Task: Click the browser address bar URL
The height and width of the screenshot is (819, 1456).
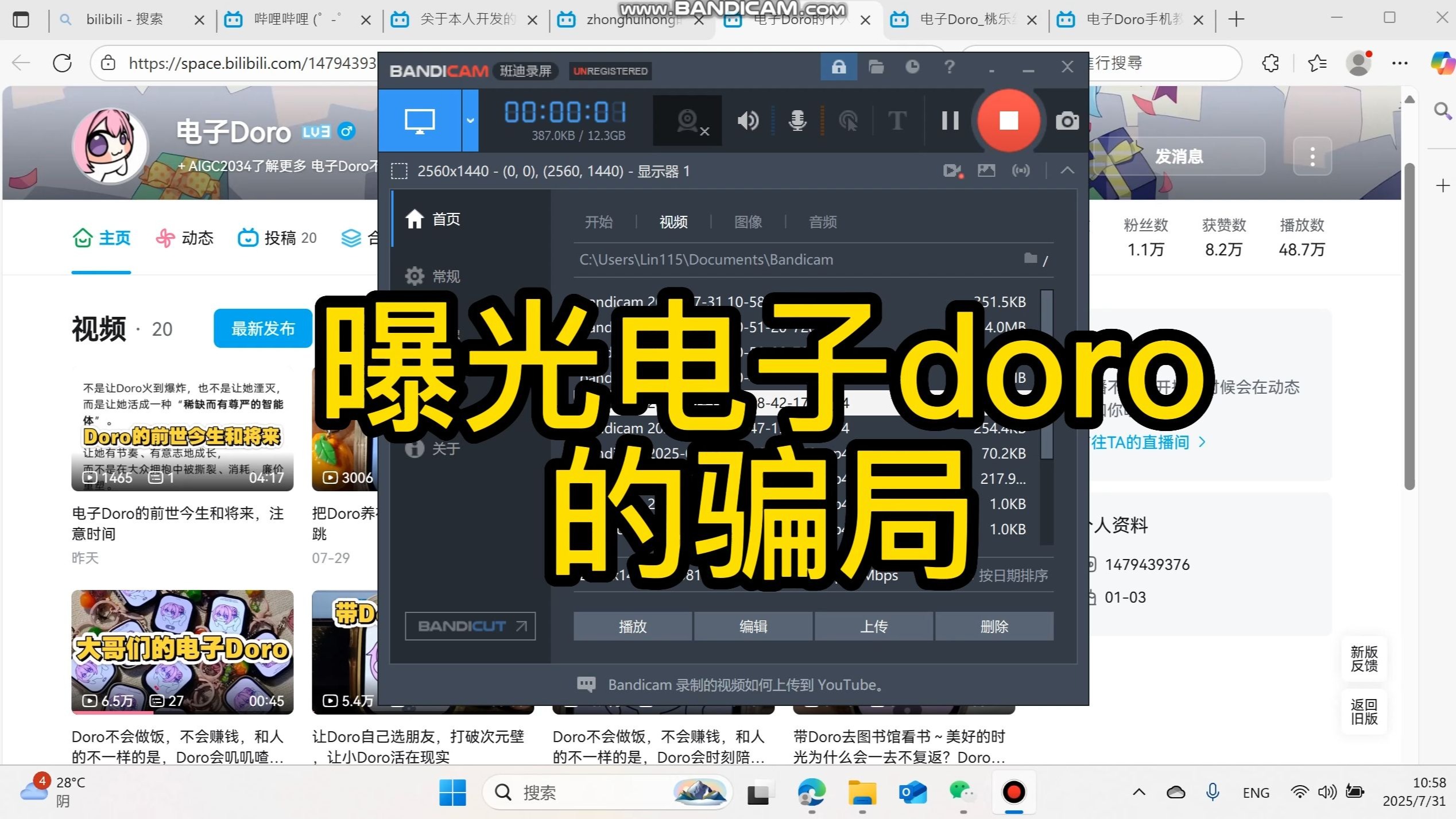Action: coord(252,63)
